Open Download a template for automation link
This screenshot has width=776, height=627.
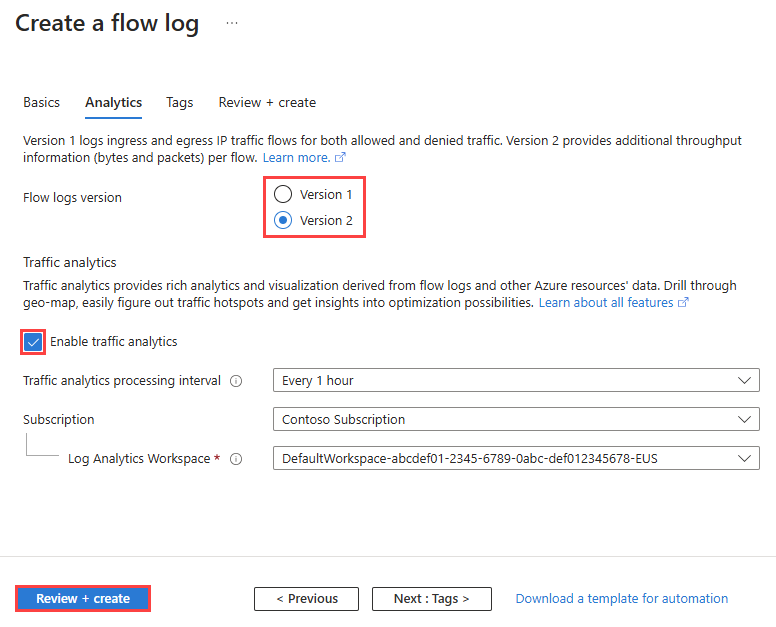[621, 599]
